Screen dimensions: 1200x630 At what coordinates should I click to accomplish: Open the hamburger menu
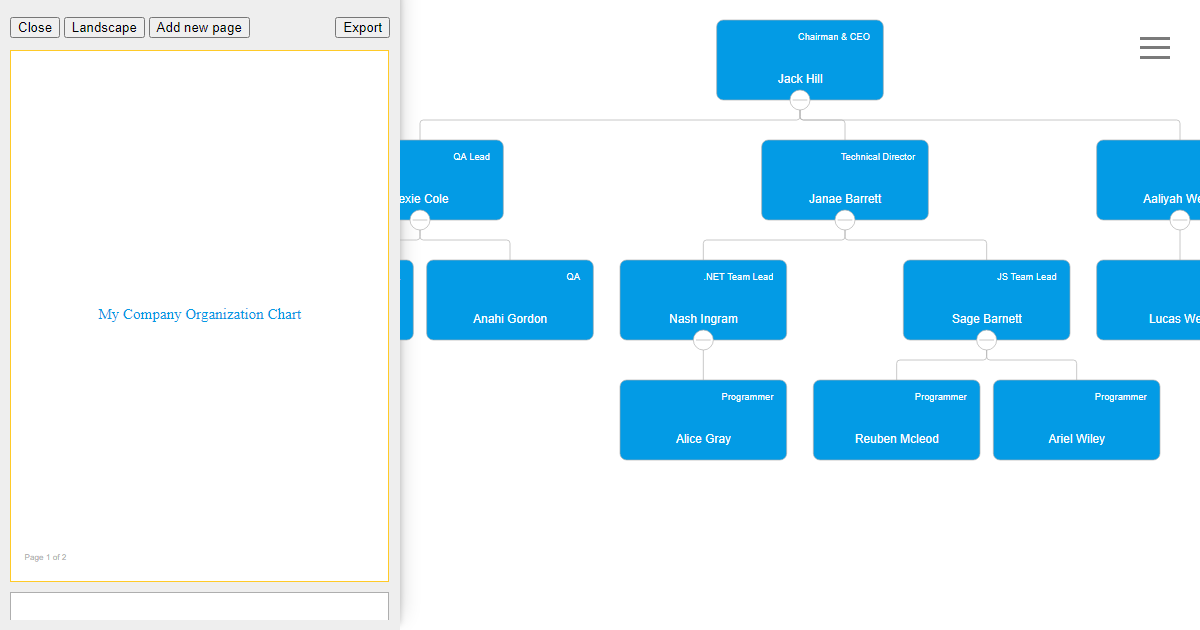pyautogui.click(x=1155, y=47)
